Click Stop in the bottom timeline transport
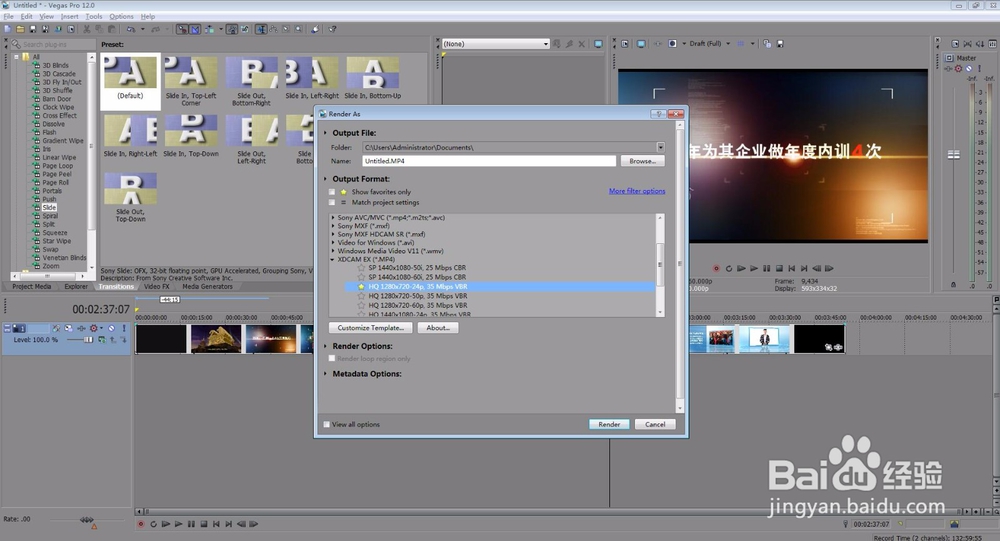This screenshot has height=541, width=1000. click(x=203, y=524)
